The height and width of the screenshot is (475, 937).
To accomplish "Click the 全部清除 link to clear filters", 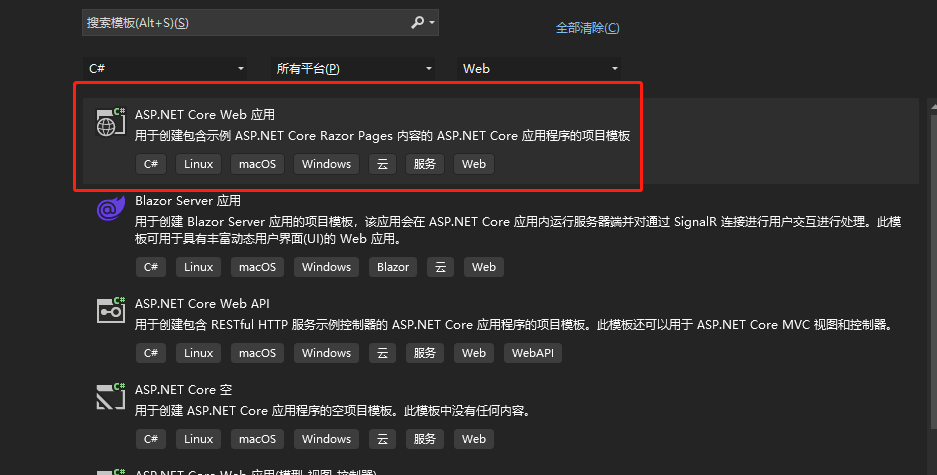I will 587,28.
